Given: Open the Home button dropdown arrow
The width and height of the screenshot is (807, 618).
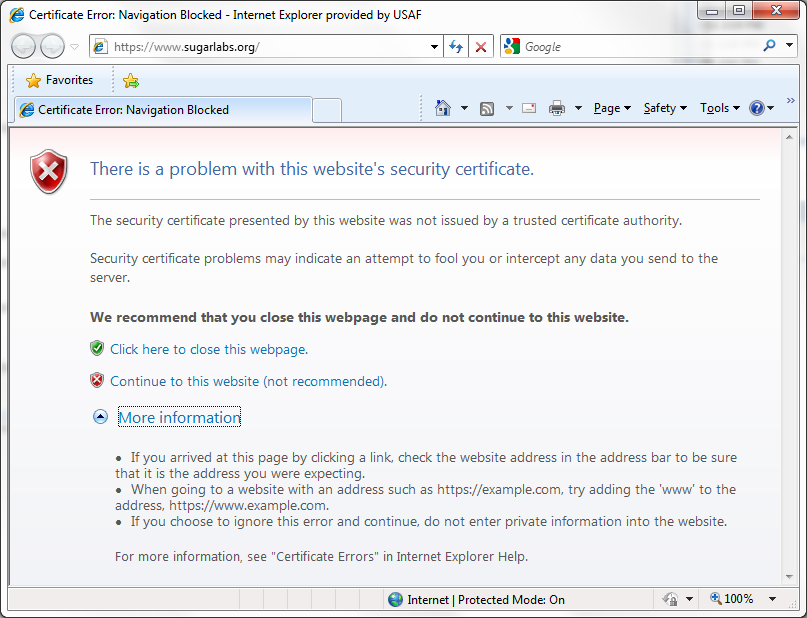Looking at the screenshot, I should (x=464, y=108).
